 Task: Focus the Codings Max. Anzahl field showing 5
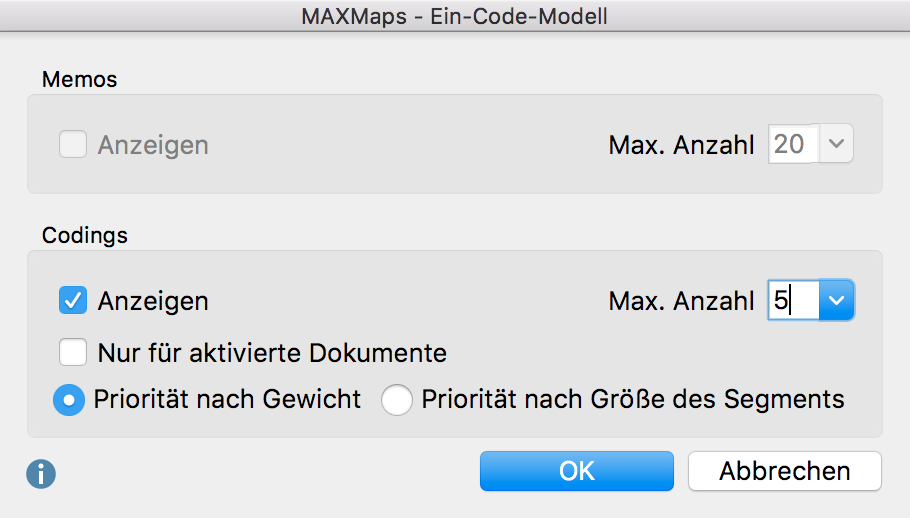[793, 300]
